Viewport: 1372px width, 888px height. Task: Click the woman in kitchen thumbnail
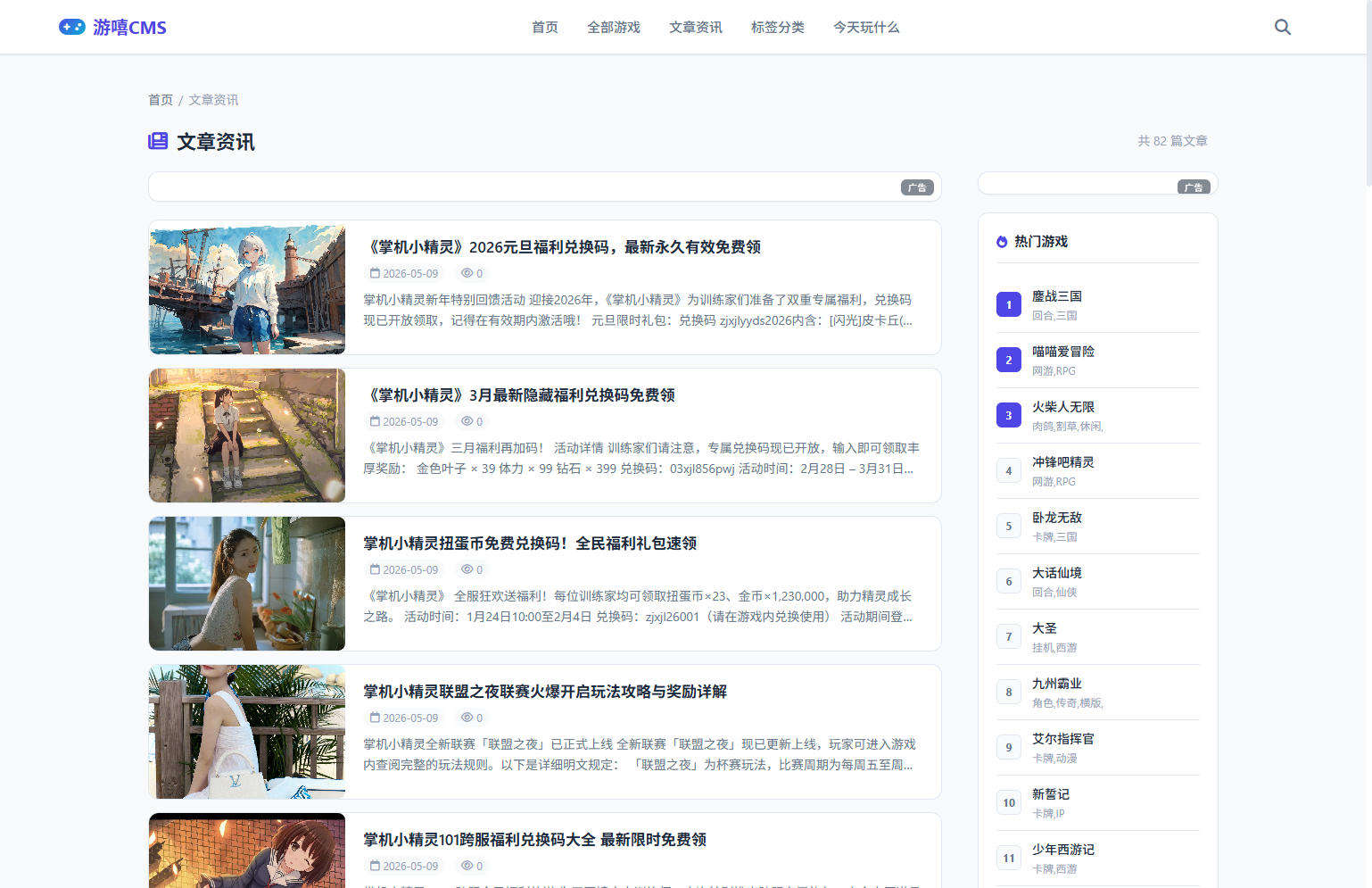(x=247, y=584)
